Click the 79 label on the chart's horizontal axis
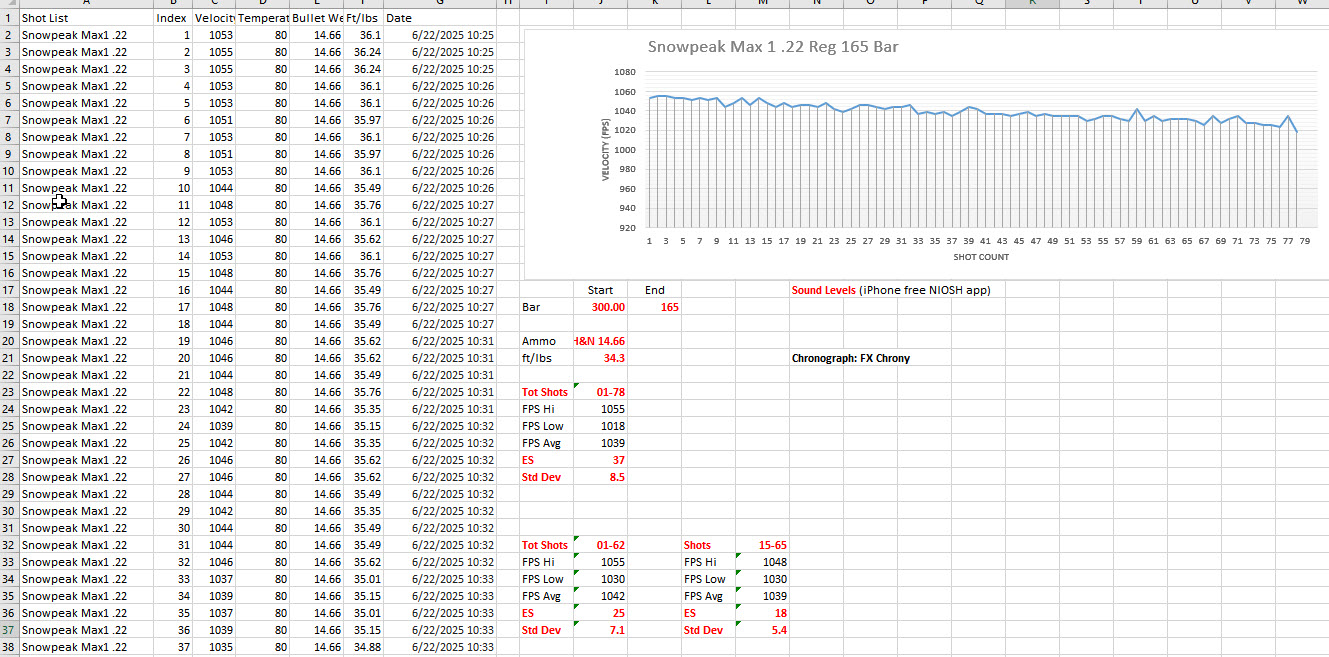Viewport: 1329px width, 657px height. (1305, 241)
